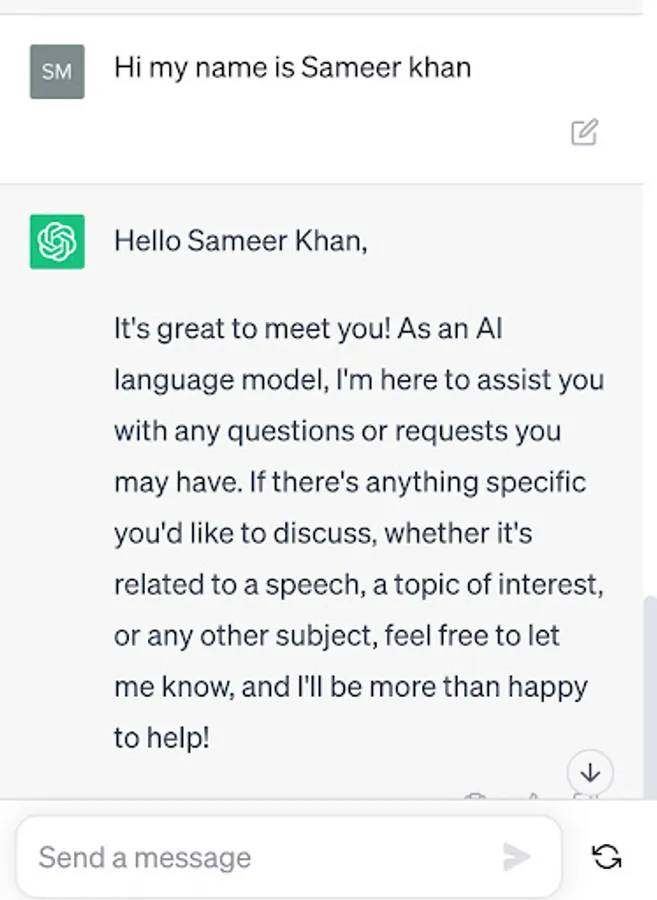Click the partially hidden thumbs-down icon
The width and height of the screenshot is (657, 900).
[583, 796]
